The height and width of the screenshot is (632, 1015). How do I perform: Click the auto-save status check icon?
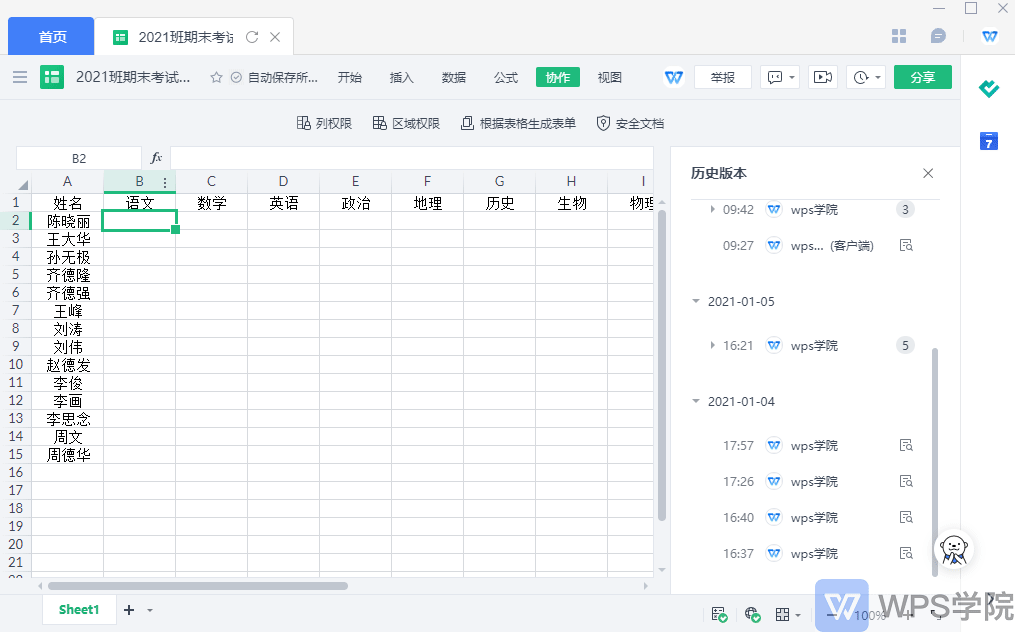pyautogui.click(x=236, y=77)
